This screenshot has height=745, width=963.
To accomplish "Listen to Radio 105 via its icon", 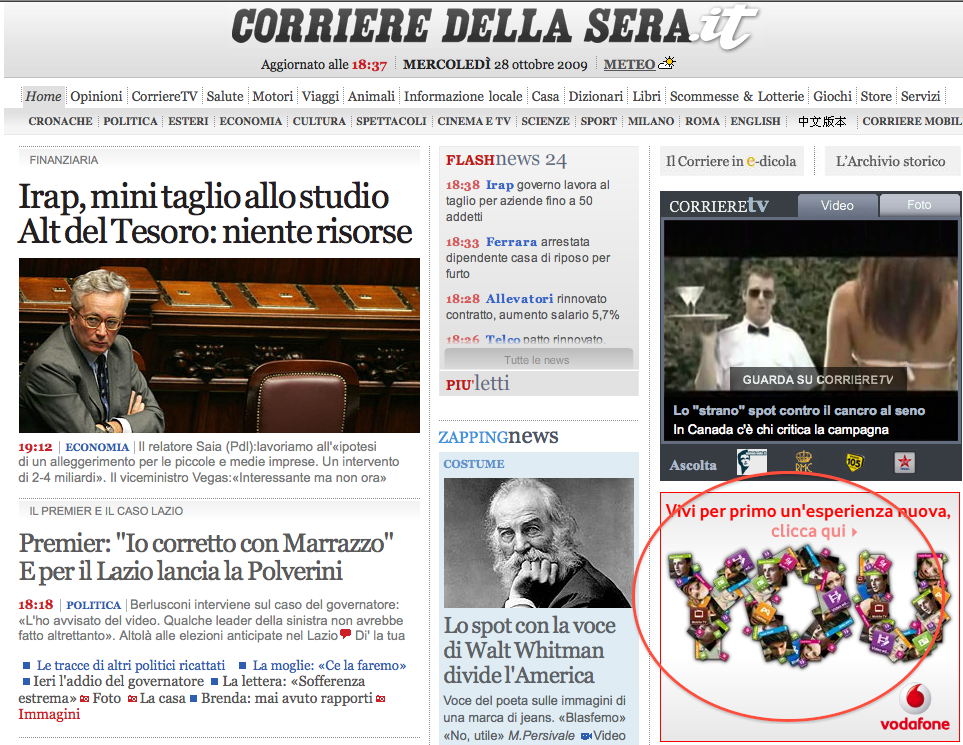I will (x=854, y=462).
